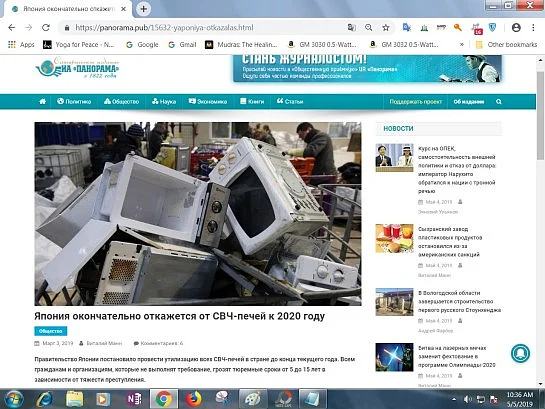Open the Google Translate extension icon
The width and height of the screenshot is (545, 409).
406,27
